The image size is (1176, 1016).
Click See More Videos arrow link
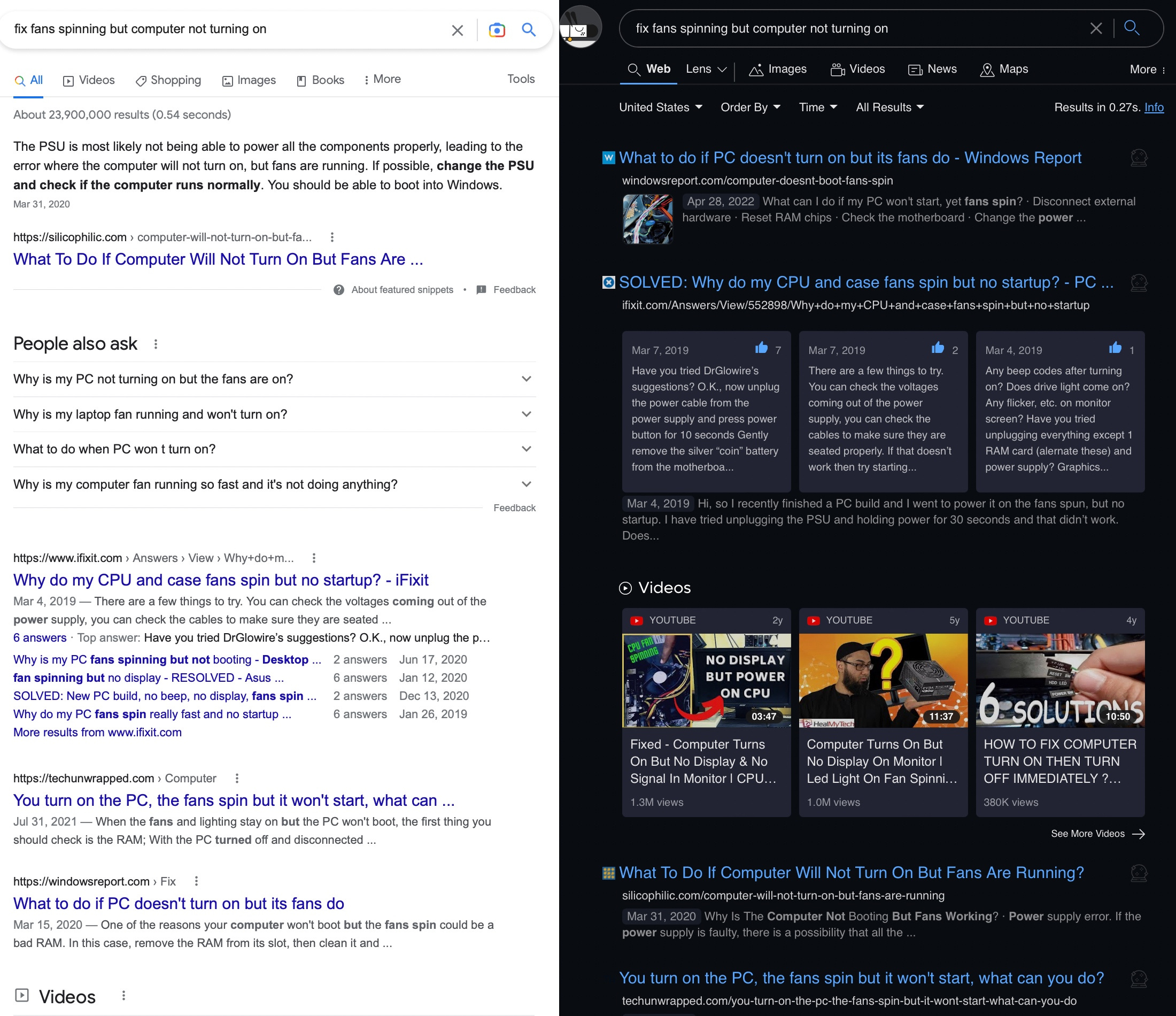click(x=1097, y=834)
